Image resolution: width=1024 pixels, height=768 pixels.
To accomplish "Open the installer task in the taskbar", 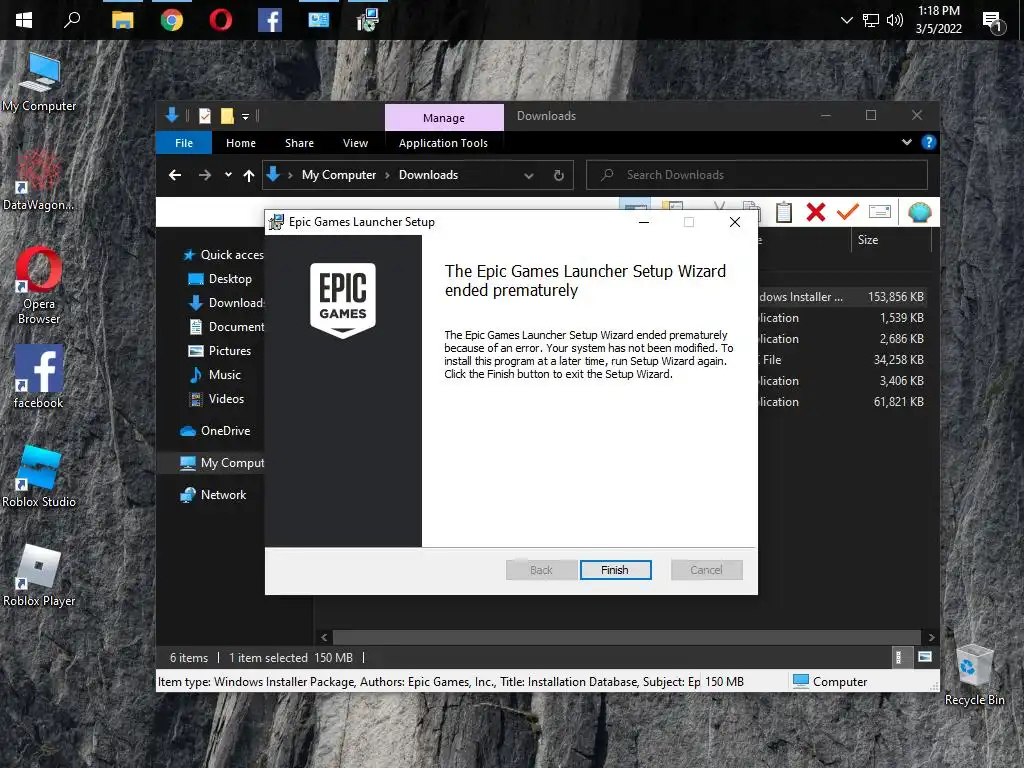I will (368, 20).
